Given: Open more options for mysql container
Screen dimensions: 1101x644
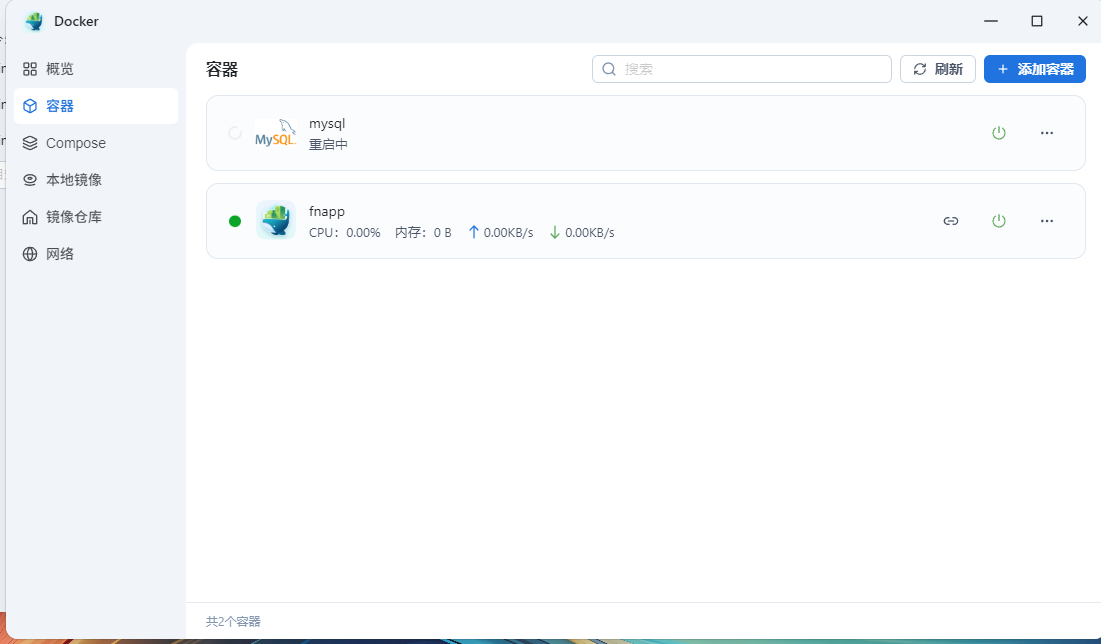Looking at the screenshot, I should coord(1046,133).
